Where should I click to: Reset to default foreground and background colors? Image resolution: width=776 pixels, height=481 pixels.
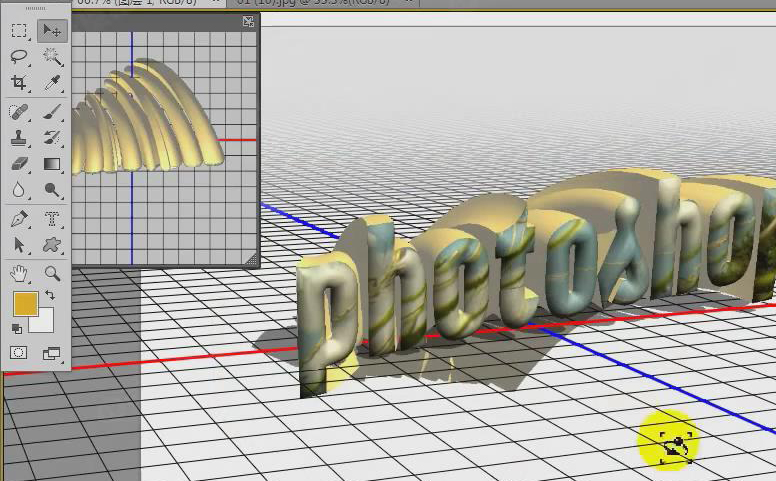pos(17,328)
